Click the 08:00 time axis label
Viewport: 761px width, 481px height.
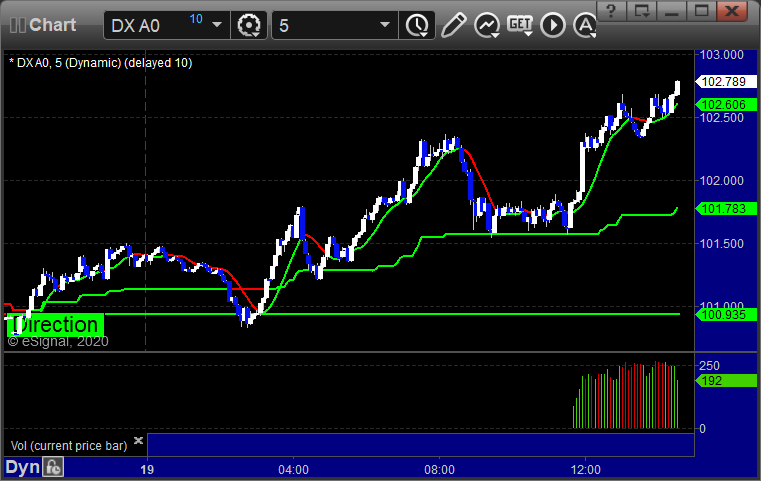tap(439, 470)
